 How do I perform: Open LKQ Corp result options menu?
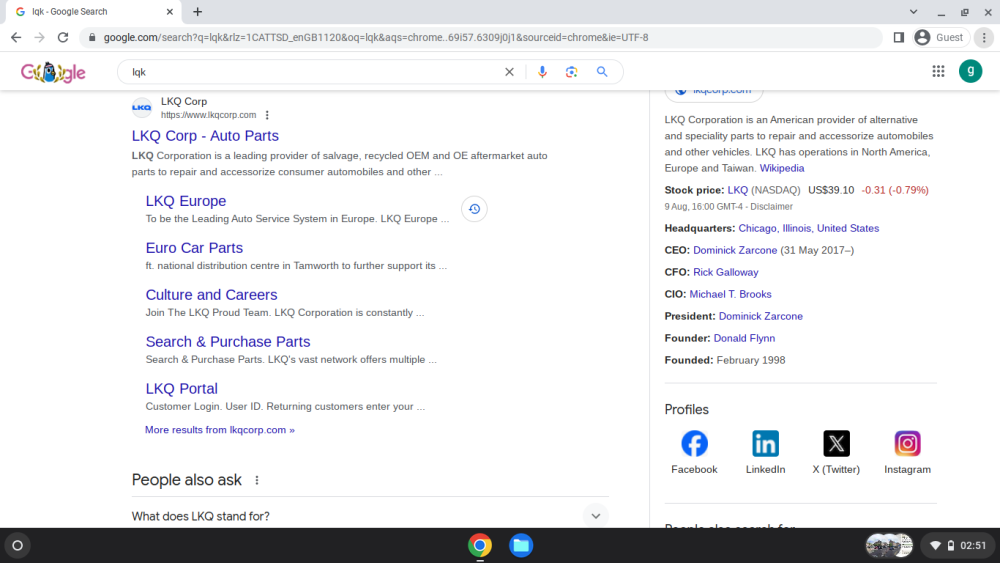coord(267,115)
